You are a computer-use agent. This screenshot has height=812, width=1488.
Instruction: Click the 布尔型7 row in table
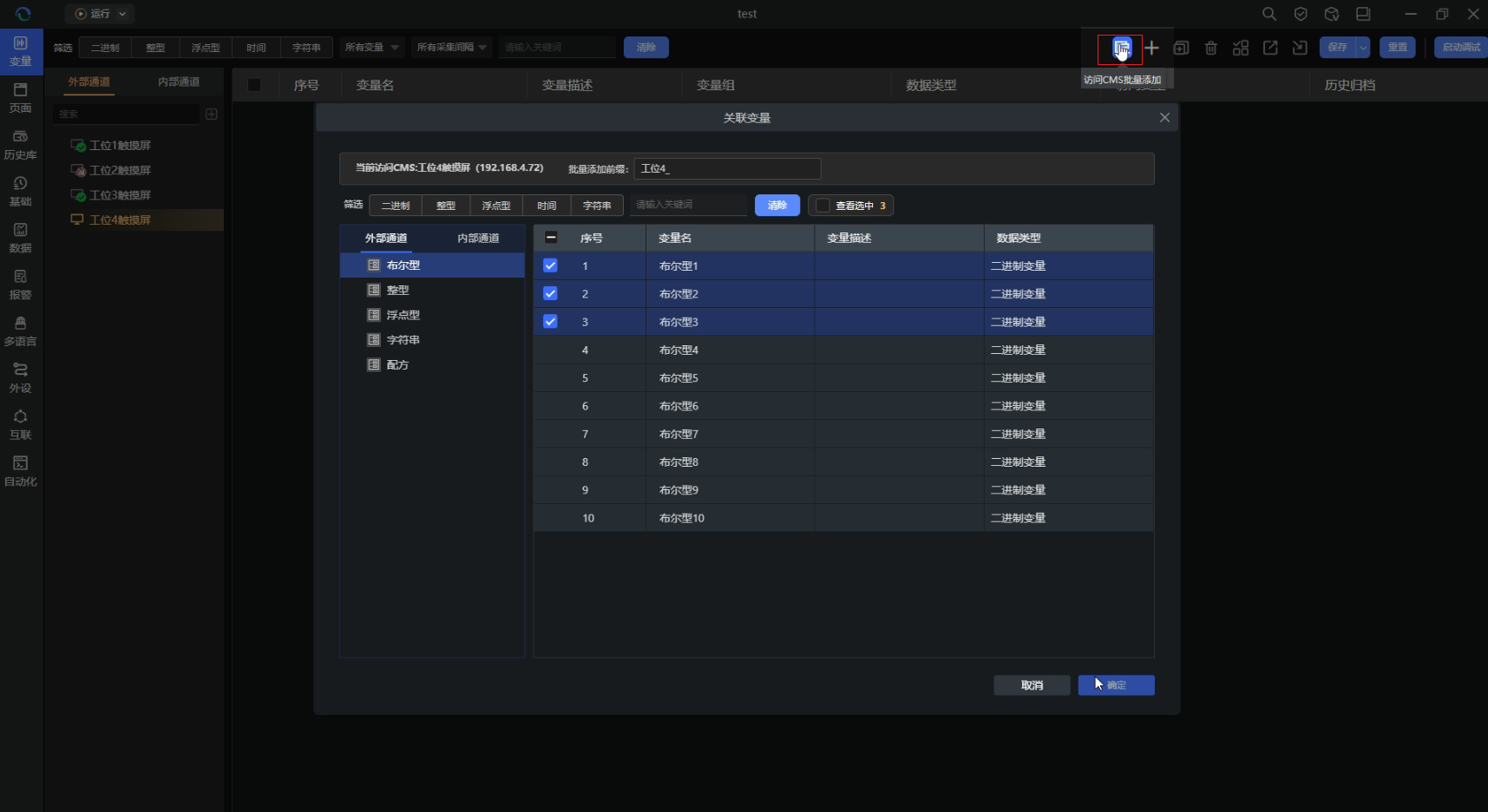coord(843,434)
